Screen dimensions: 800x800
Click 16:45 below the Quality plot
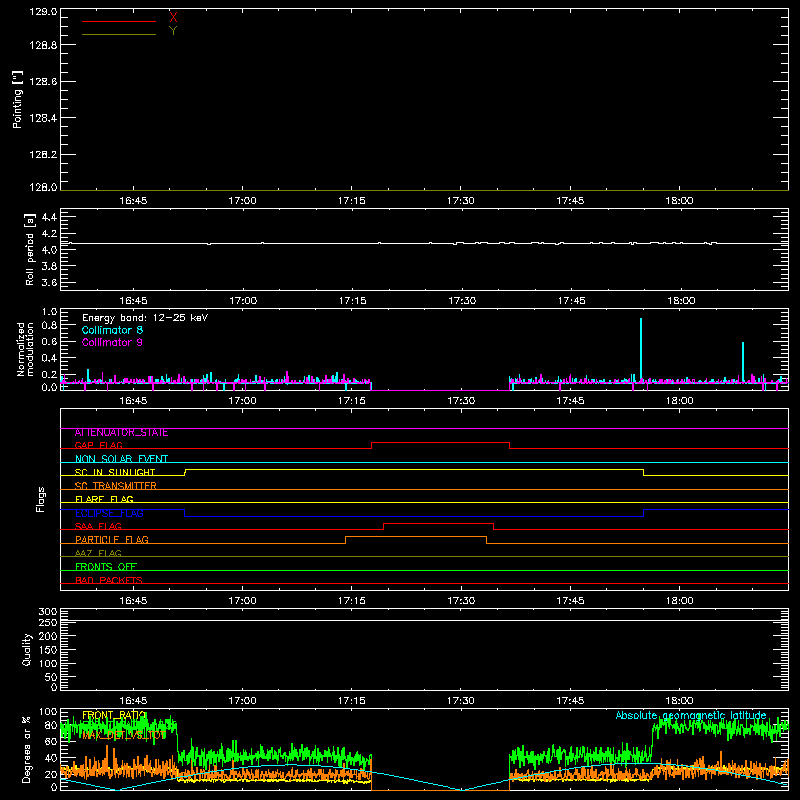click(133, 701)
